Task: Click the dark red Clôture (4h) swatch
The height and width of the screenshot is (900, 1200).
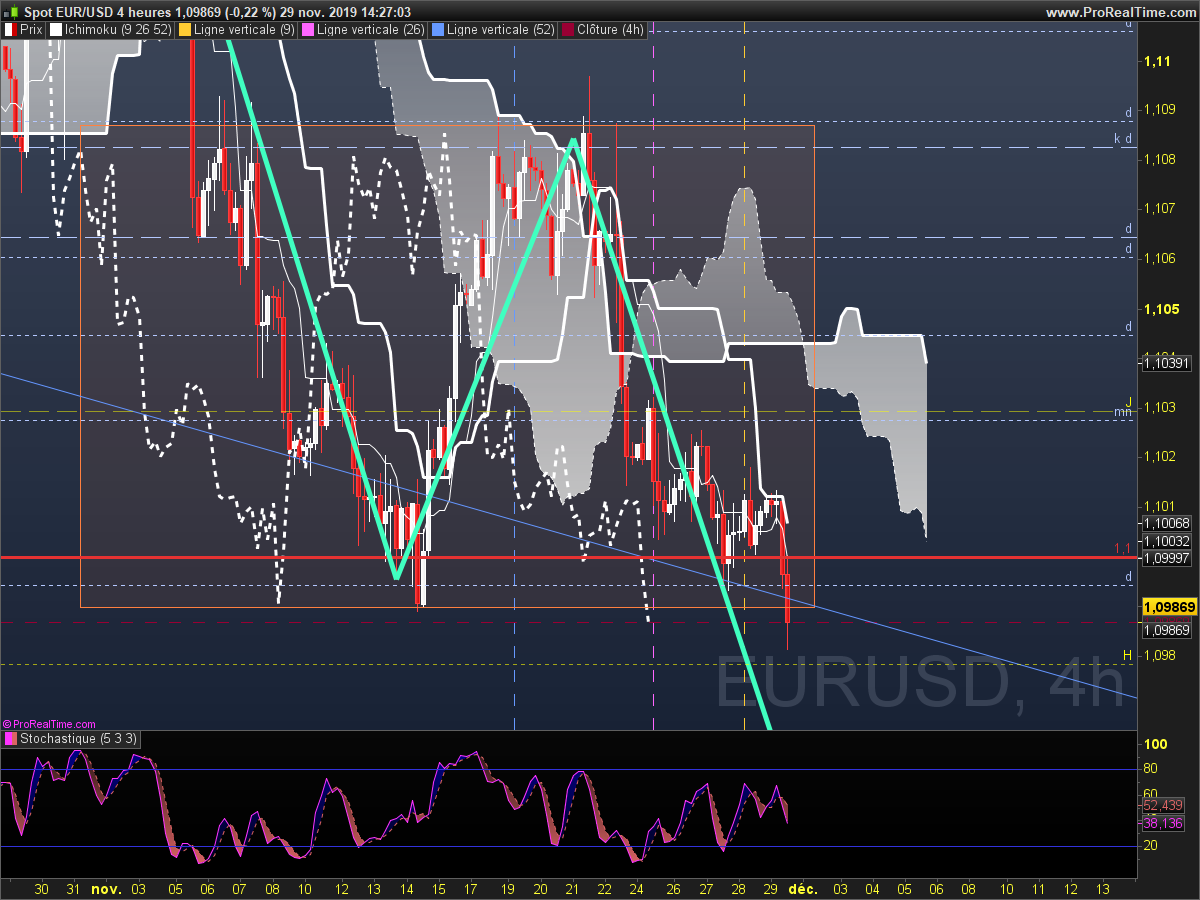Action: point(569,30)
